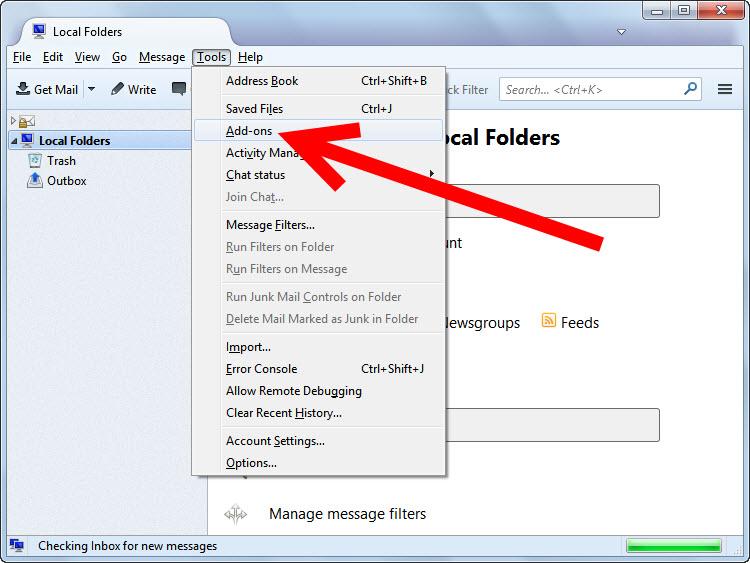Viewport: 750px width, 563px height.
Task: Choose Saved Files menu entry
Action: click(319, 109)
